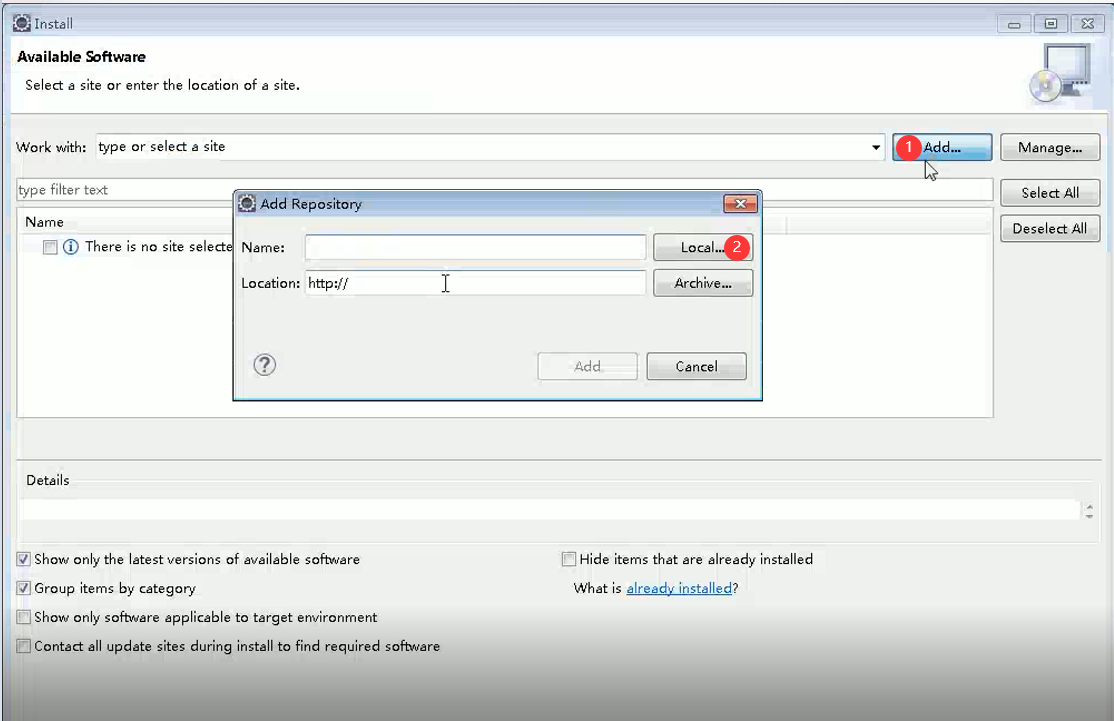Click the Add Repository dialog title icon
The height and width of the screenshot is (721, 1114).
click(247, 204)
